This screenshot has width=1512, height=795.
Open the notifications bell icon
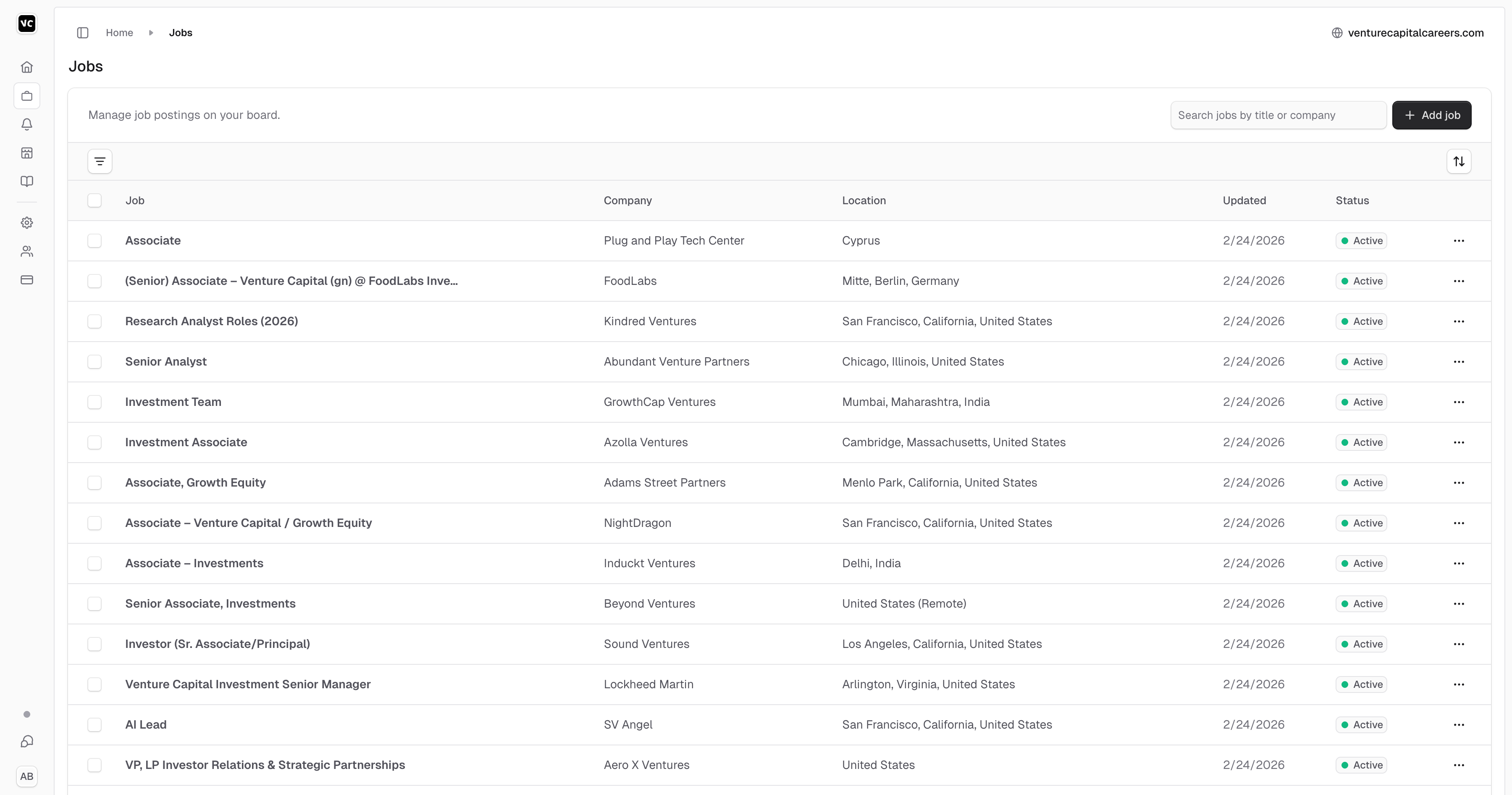pyautogui.click(x=26, y=124)
